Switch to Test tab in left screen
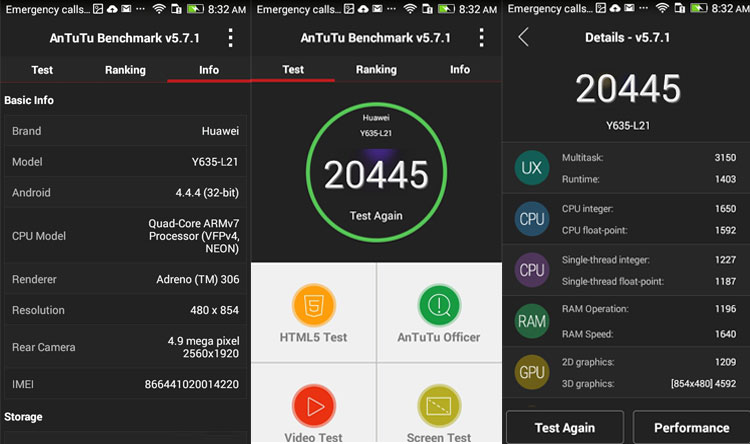Screen dimensions: 750x444 coord(42,70)
